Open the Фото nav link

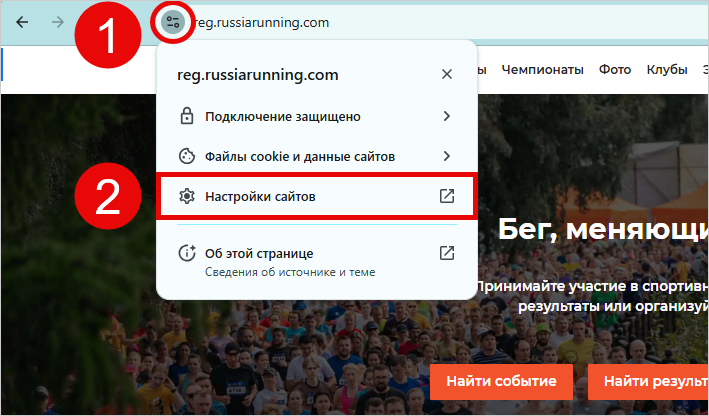pyautogui.click(x=615, y=70)
